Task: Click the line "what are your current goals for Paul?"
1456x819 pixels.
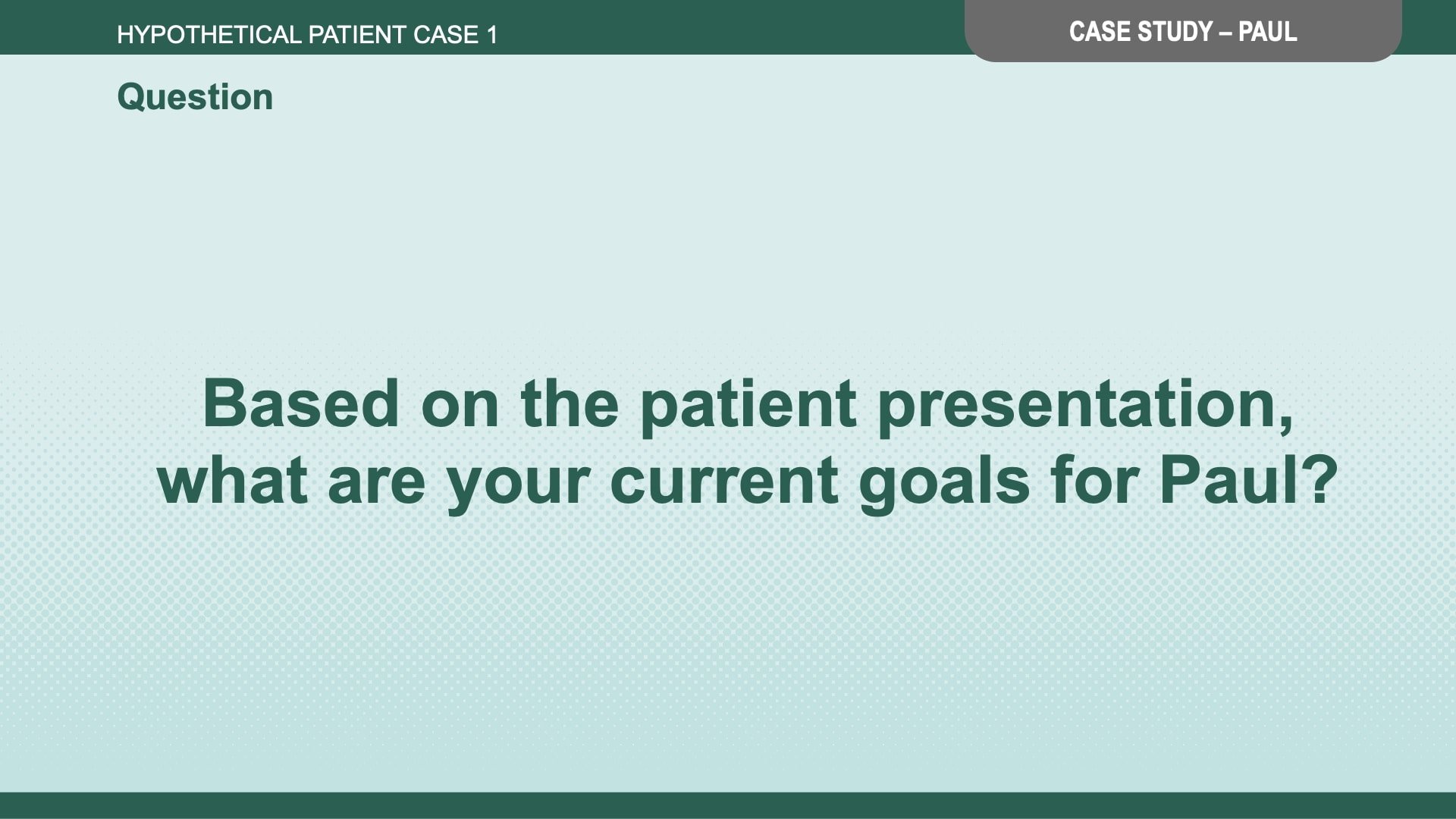Action: (x=748, y=481)
